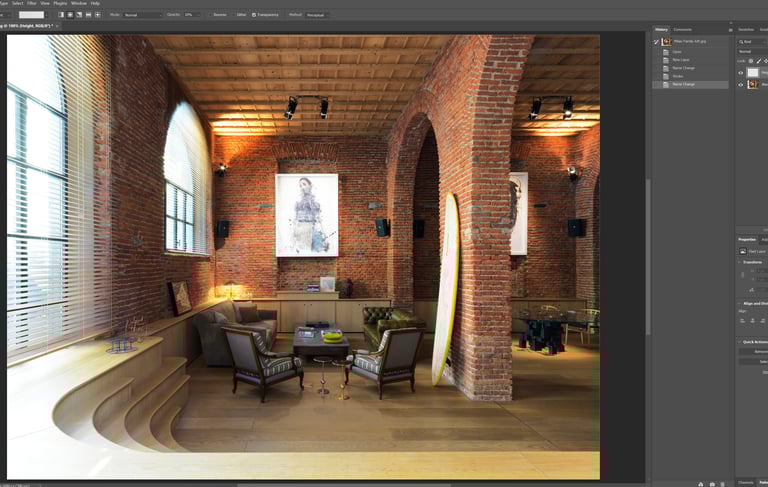Click the Pixel Layer icon in Properties
This screenshot has width=768, height=487.
coord(743,251)
